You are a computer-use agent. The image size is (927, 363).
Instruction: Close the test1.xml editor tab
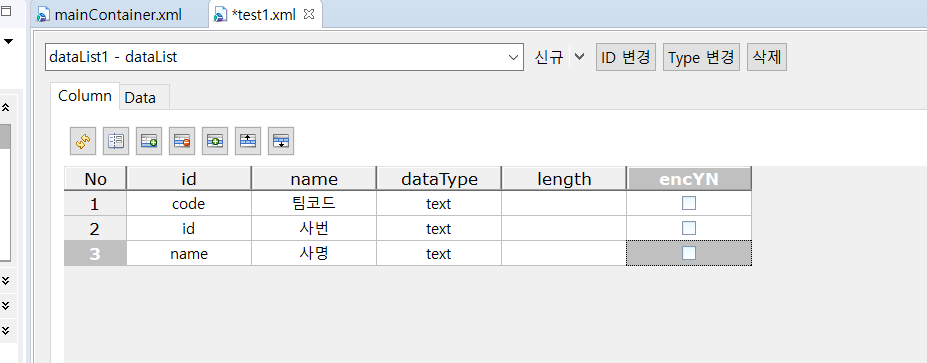click(309, 15)
